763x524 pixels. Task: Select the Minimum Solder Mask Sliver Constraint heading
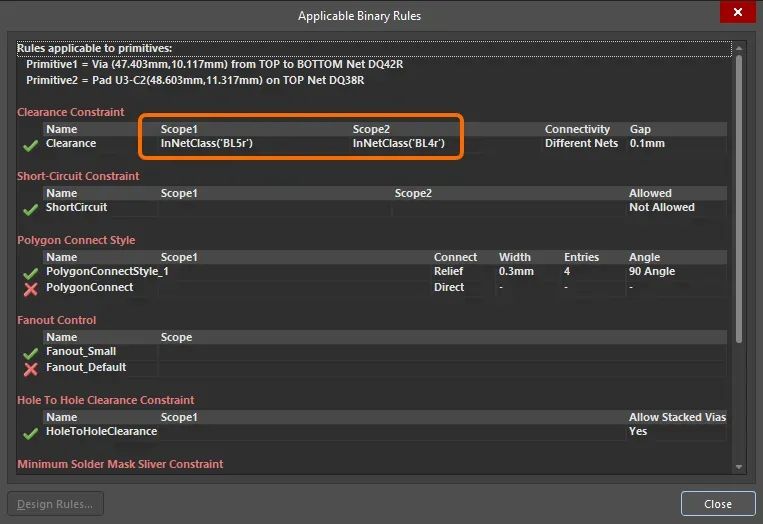point(120,464)
